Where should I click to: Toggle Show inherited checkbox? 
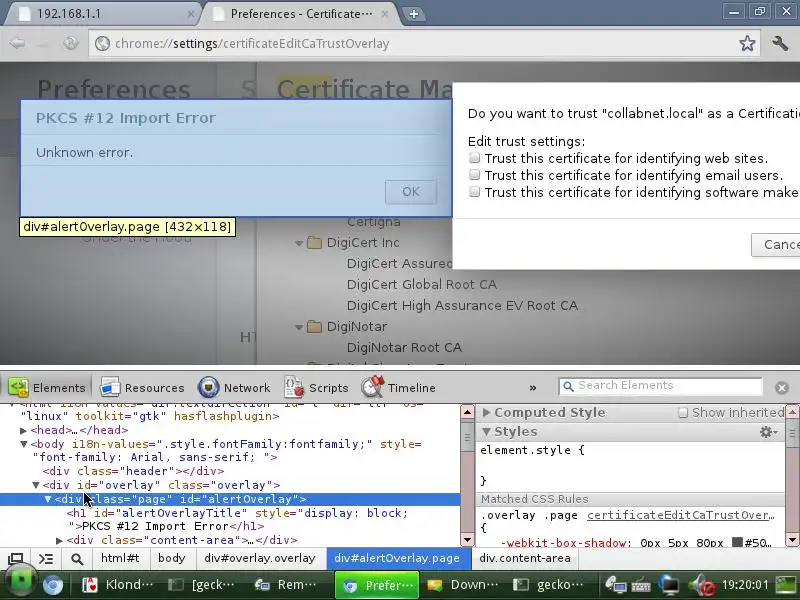click(683, 413)
